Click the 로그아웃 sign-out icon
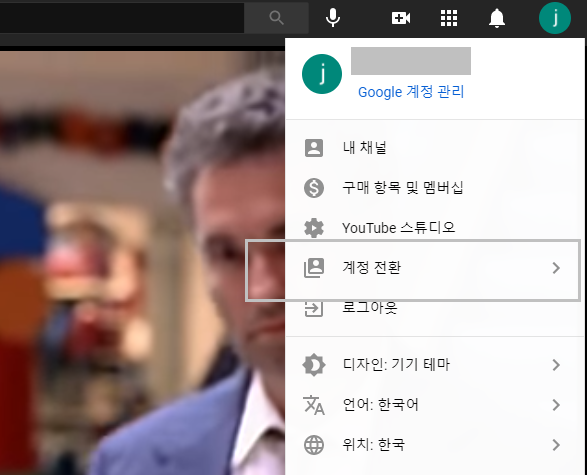 pos(314,308)
